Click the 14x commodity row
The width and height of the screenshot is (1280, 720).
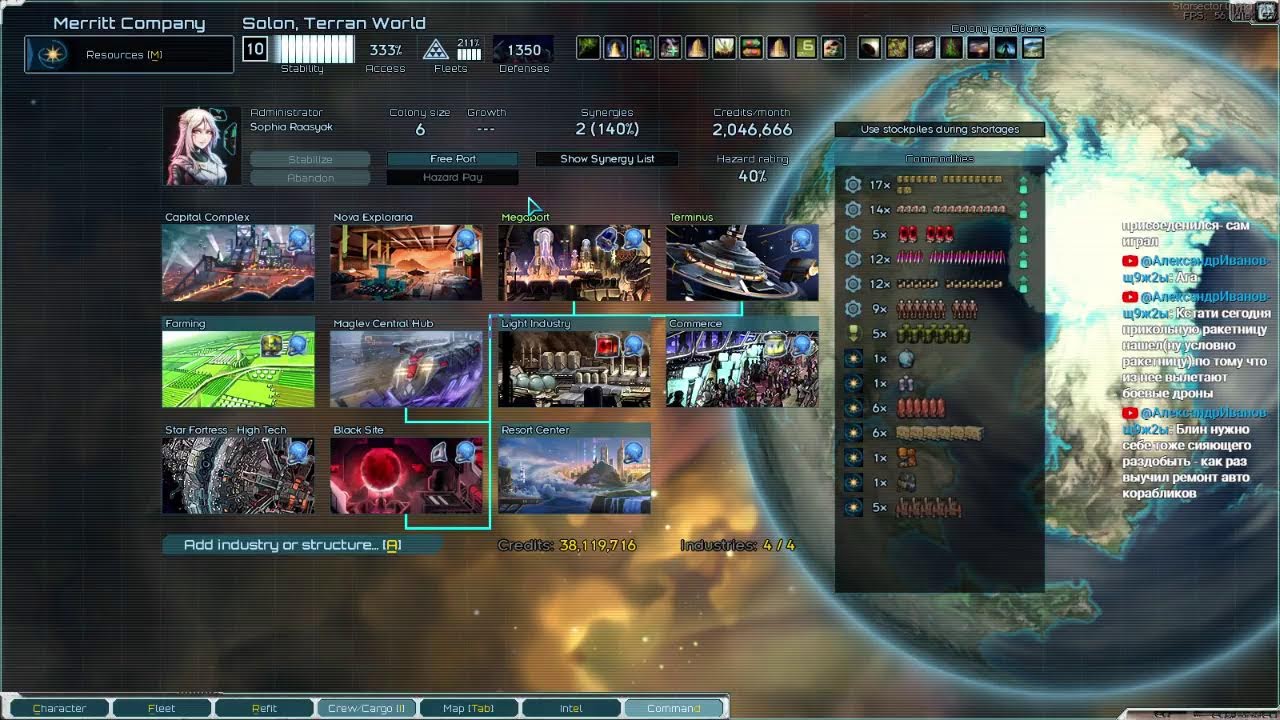tap(937, 210)
